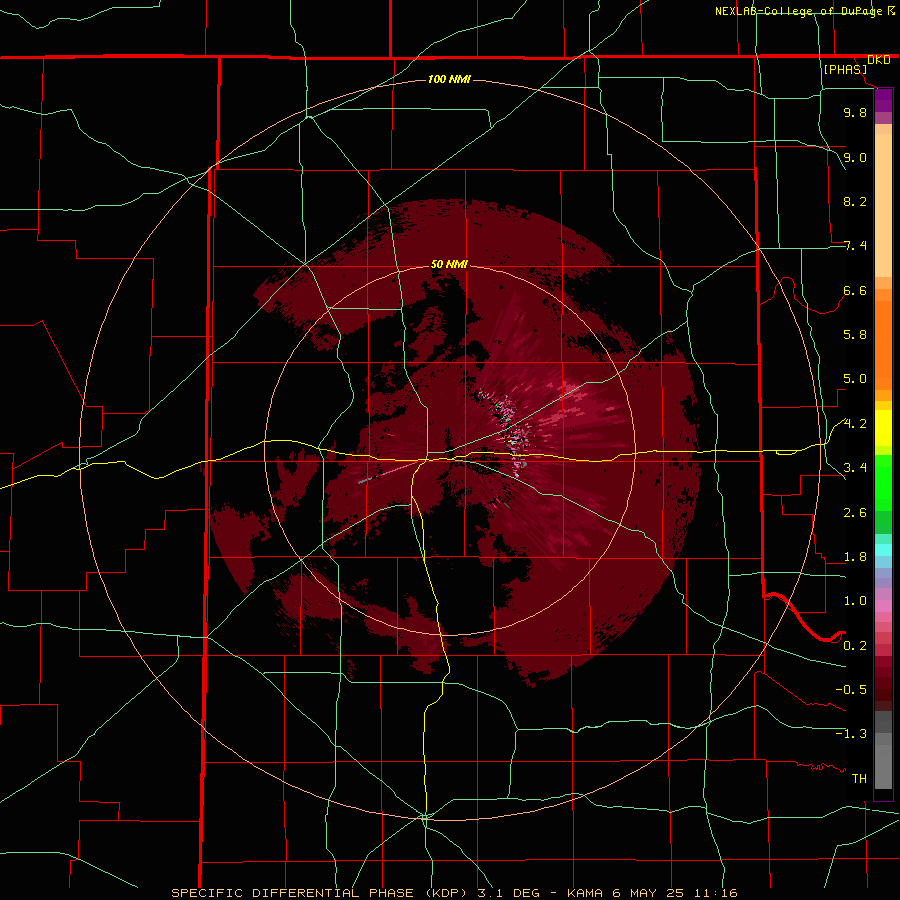
Task: Click the 8.2 value on color scale
Action: tap(855, 201)
